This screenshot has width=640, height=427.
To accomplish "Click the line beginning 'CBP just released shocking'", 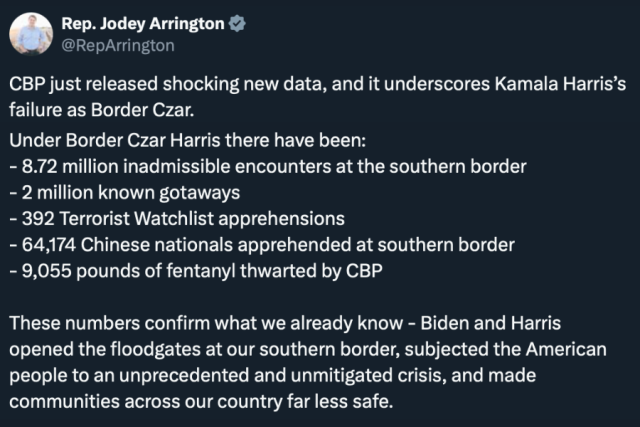I will pos(317,86).
